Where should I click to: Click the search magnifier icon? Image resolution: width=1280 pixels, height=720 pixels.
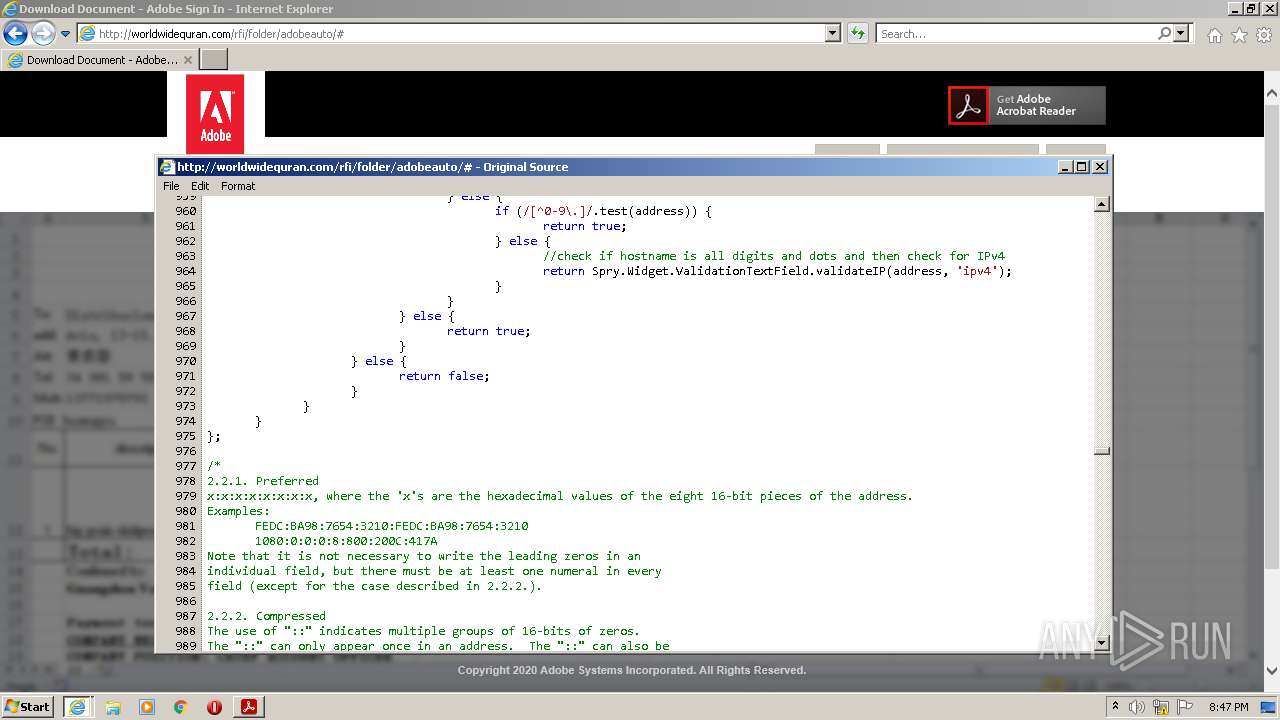tap(1164, 33)
